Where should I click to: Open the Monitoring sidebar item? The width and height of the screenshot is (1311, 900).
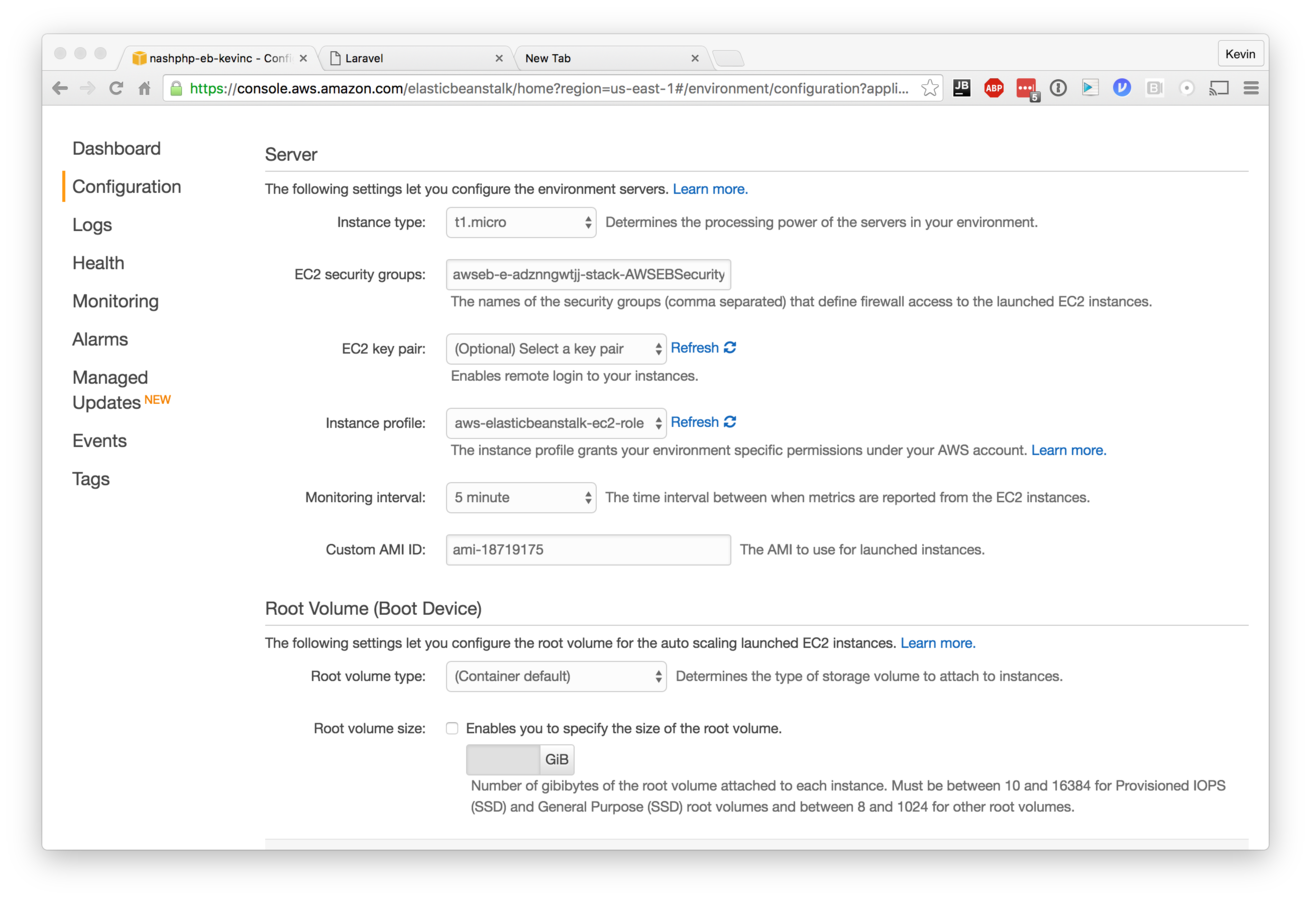click(115, 301)
